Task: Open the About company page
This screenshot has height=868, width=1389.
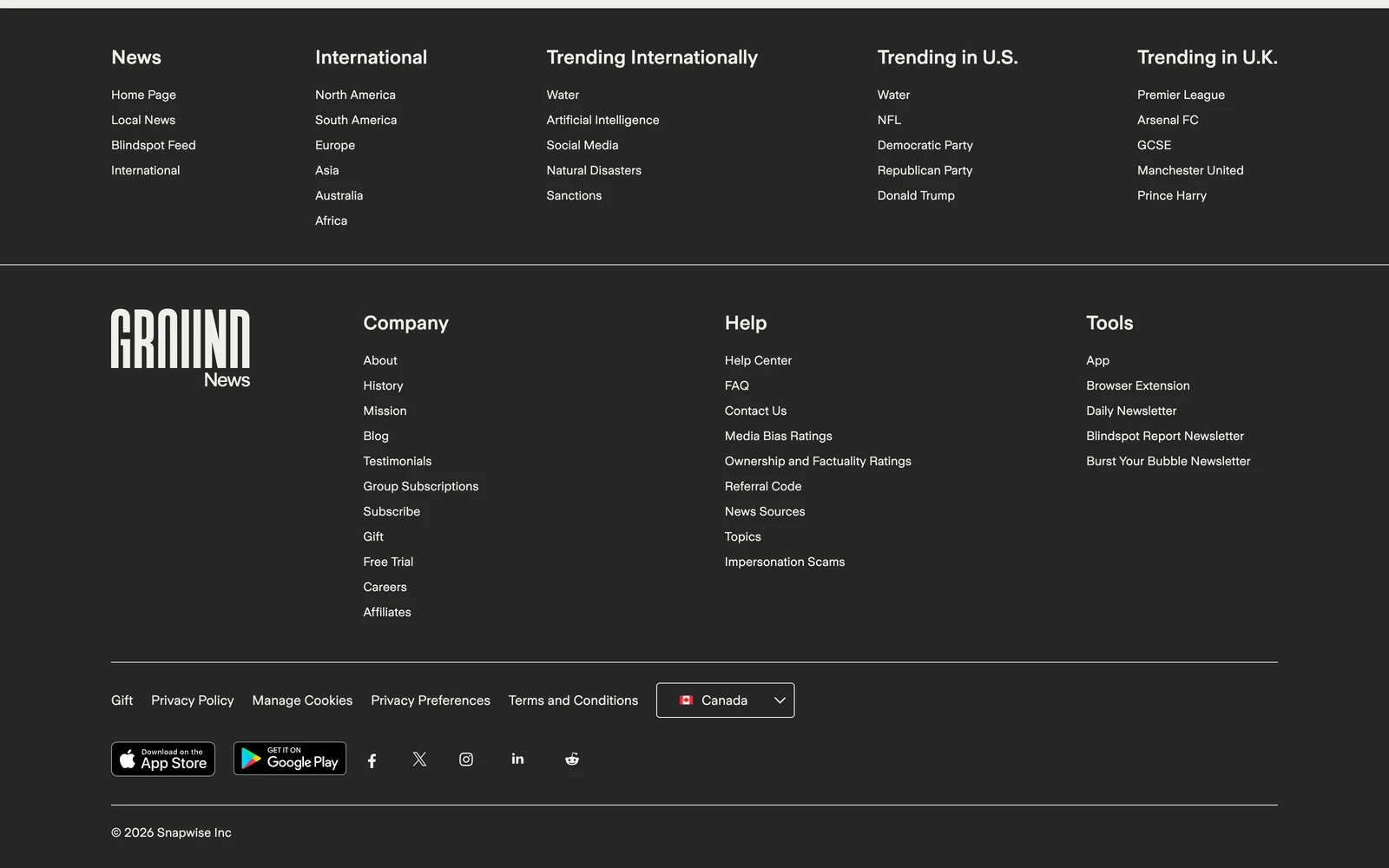Action: [x=380, y=360]
